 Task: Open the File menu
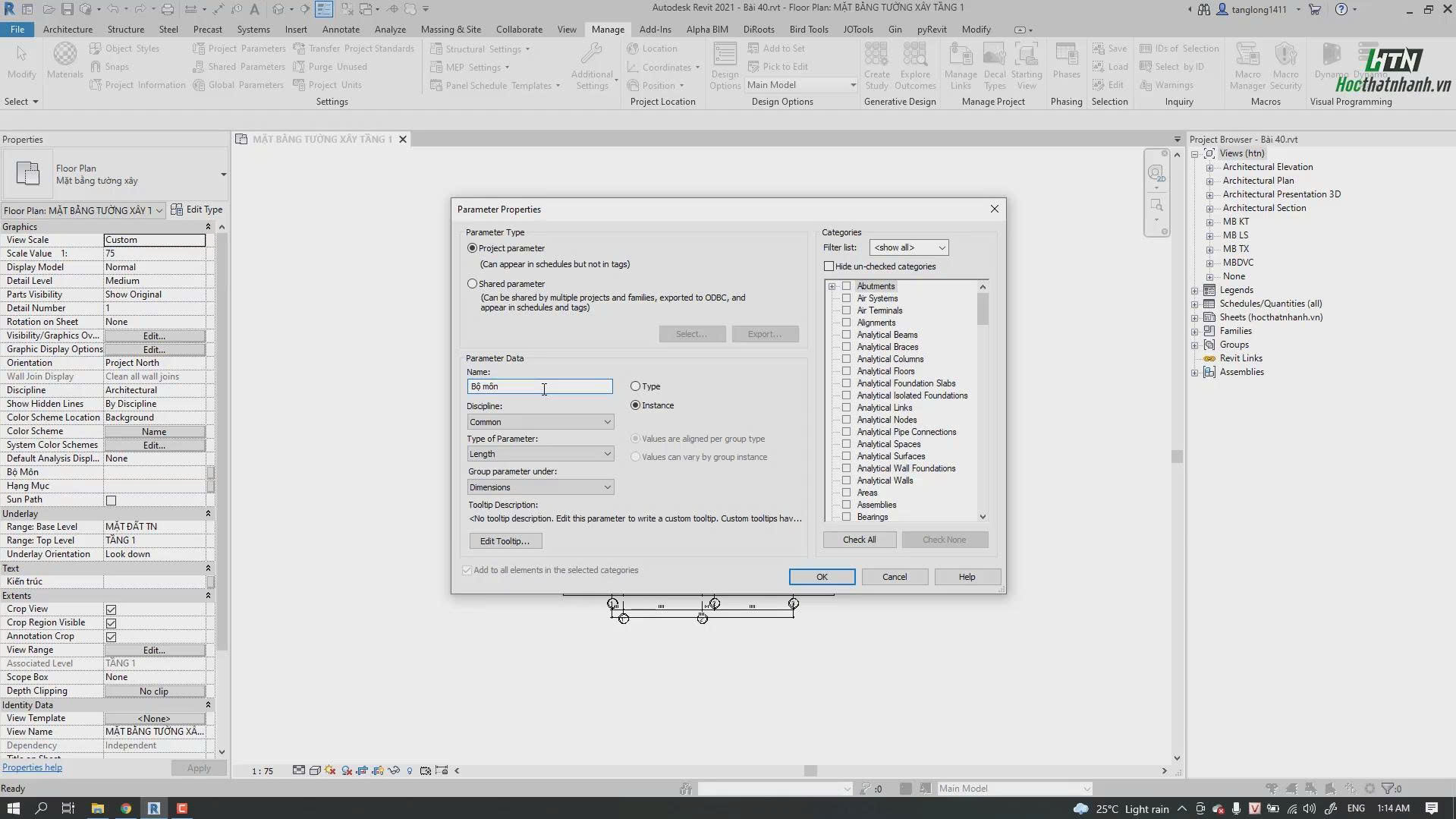click(x=17, y=30)
